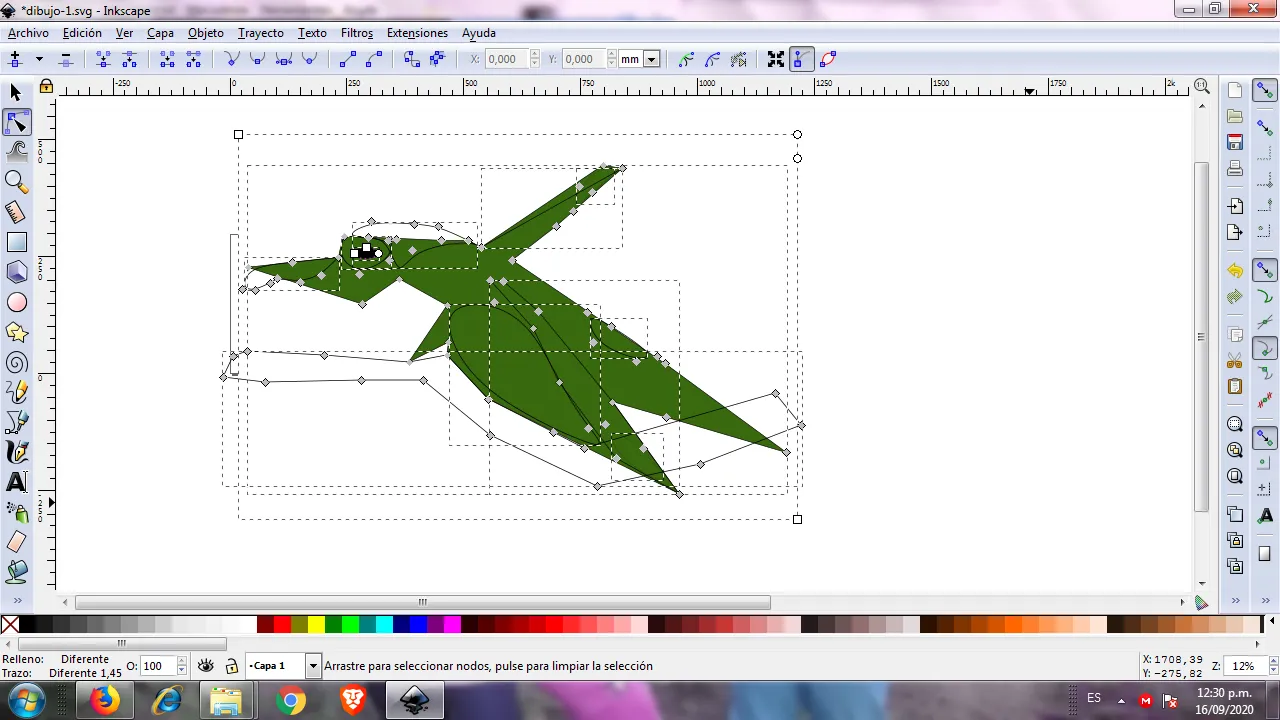Select the Zoom magnifier tool
Screen dimensions: 1280x720
point(16,182)
